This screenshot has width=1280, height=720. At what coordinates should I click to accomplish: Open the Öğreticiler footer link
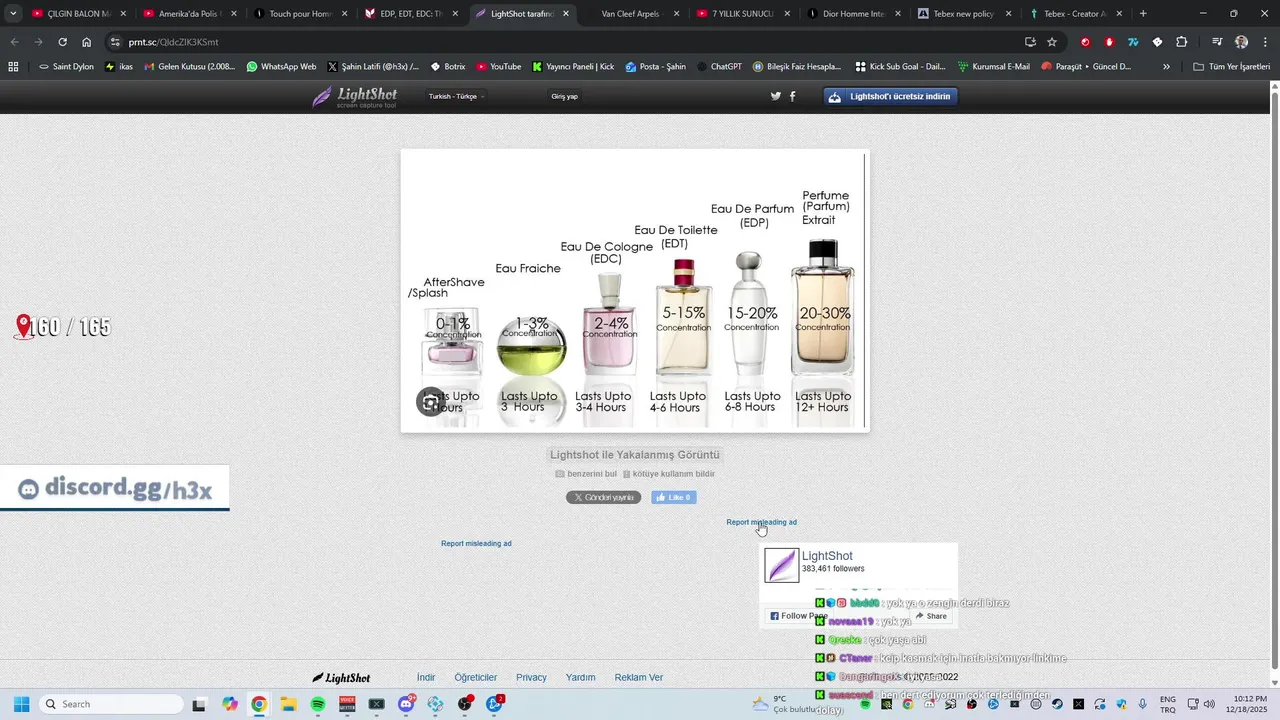click(475, 677)
